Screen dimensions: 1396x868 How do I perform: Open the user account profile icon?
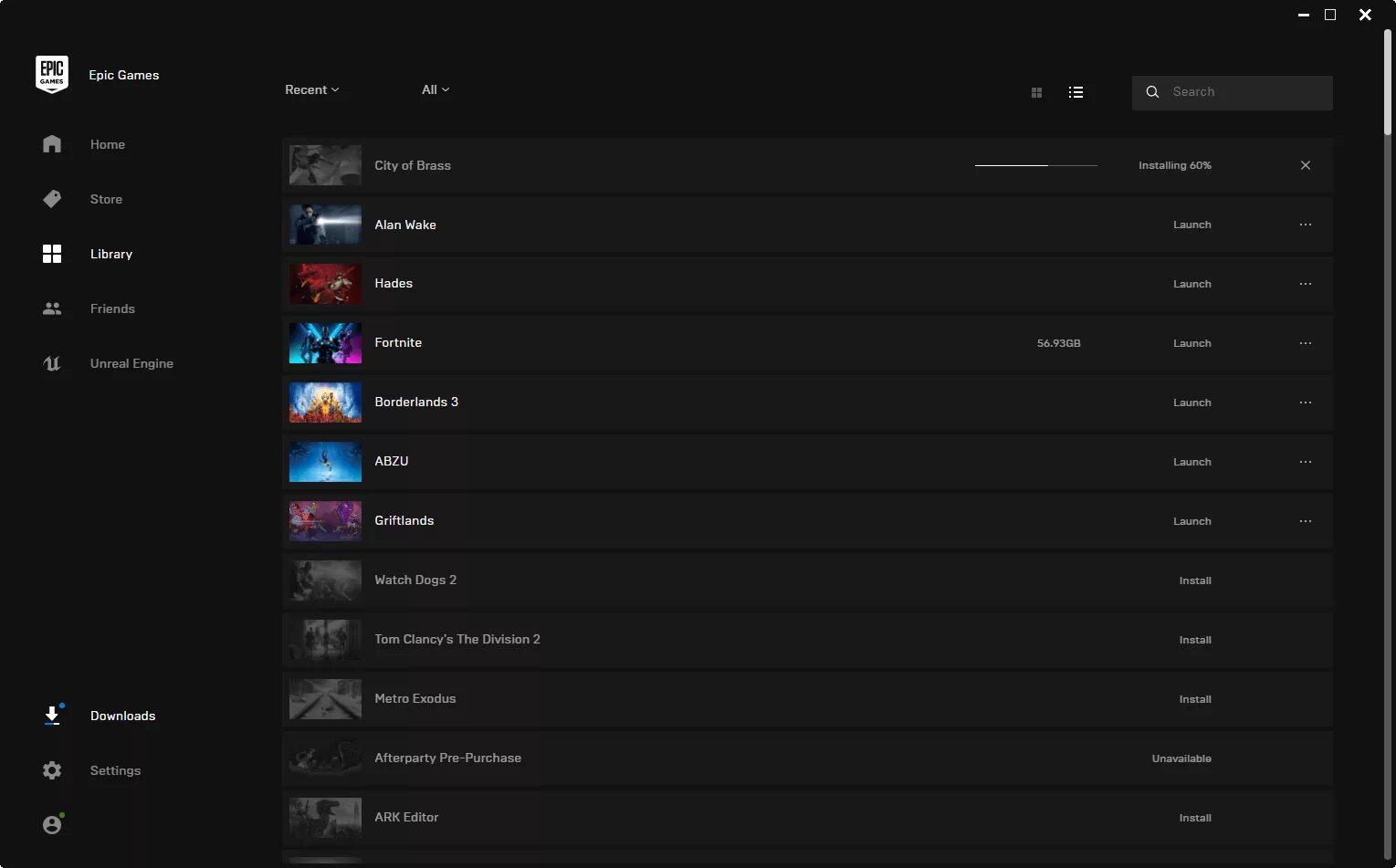click(x=52, y=824)
